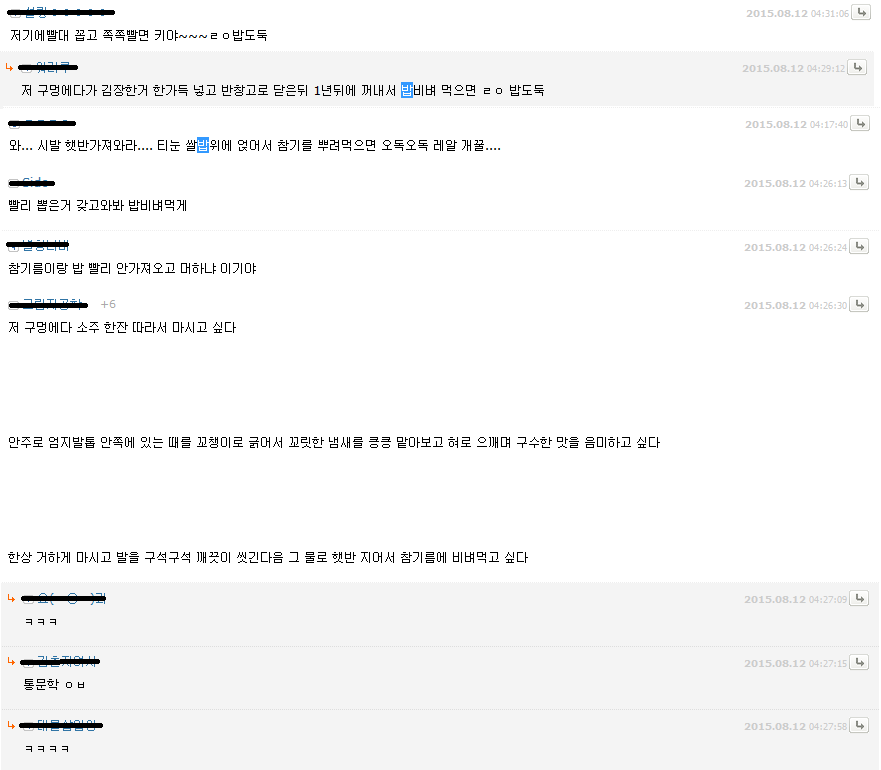Viewport: 881px width, 770px height.
Task: Click reply arrow beside 04:29:12 timestamp
Action: click(x=857, y=67)
